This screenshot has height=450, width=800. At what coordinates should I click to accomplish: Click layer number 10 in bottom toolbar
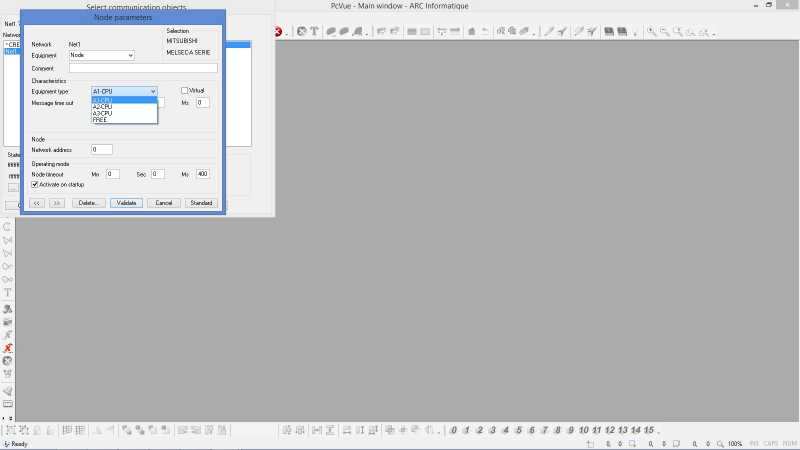(584, 430)
